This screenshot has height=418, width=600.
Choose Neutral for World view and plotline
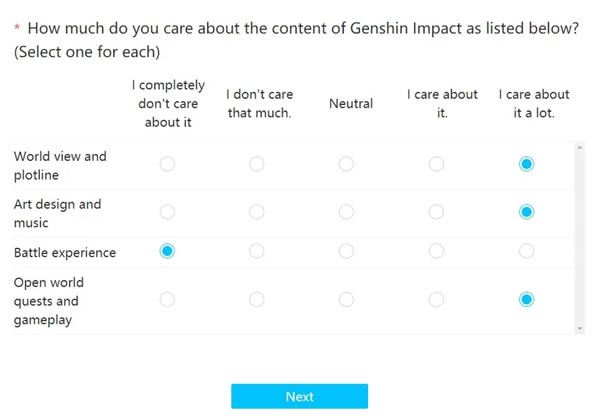346,164
